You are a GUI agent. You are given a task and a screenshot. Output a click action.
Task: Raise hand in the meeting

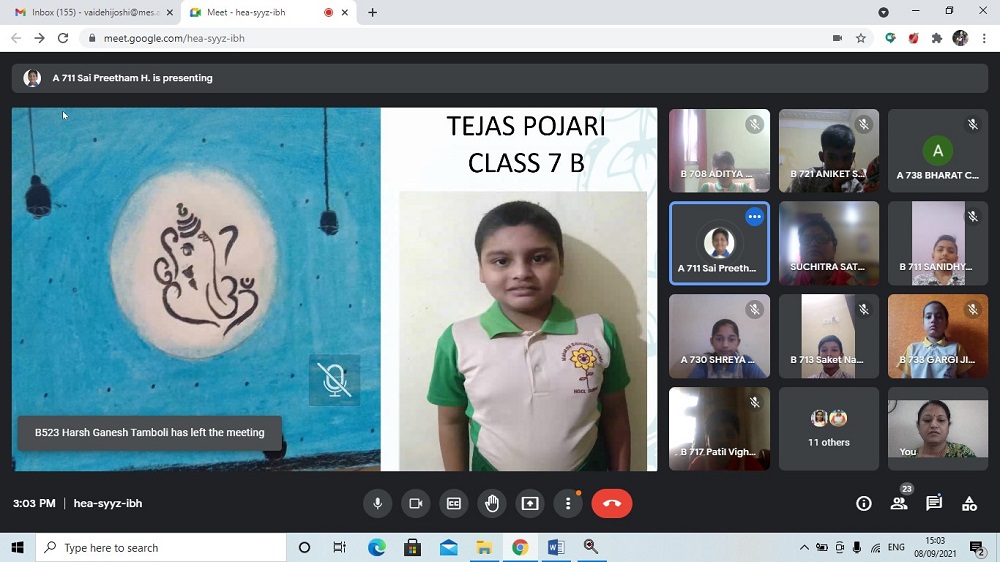(492, 504)
